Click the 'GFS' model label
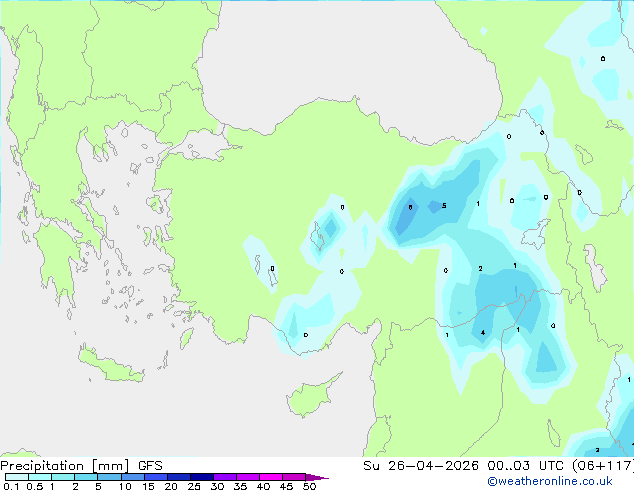The width and height of the screenshot is (634, 490). coord(150,466)
